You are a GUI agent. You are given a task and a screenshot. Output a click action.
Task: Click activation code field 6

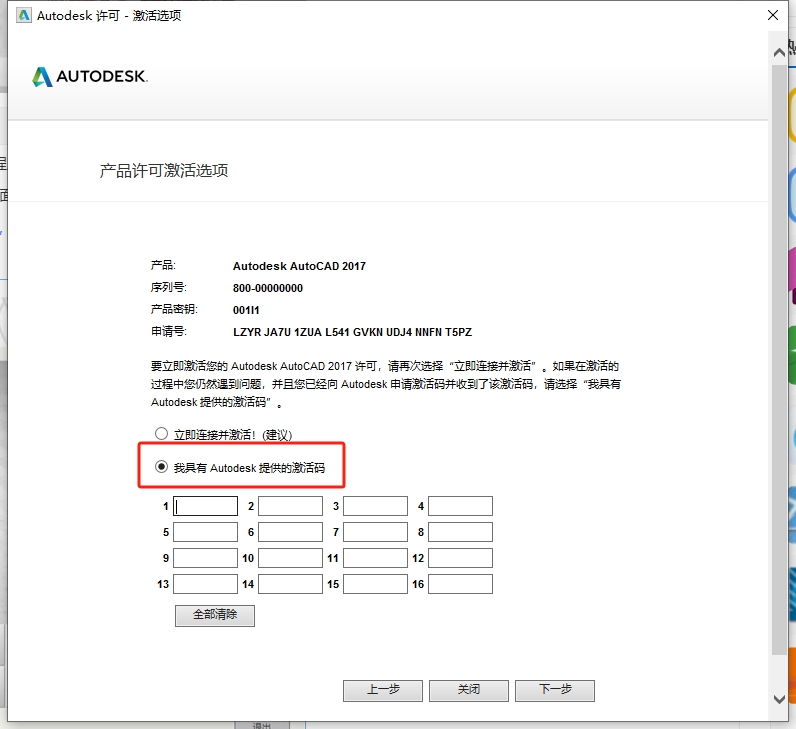coord(290,532)
